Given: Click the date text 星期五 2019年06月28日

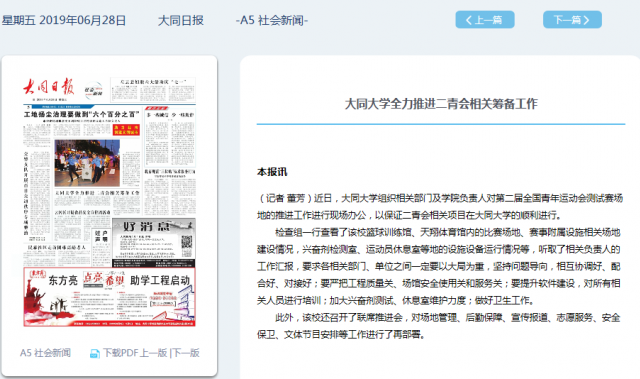Looking at the screenshot, I should [64, 20].
